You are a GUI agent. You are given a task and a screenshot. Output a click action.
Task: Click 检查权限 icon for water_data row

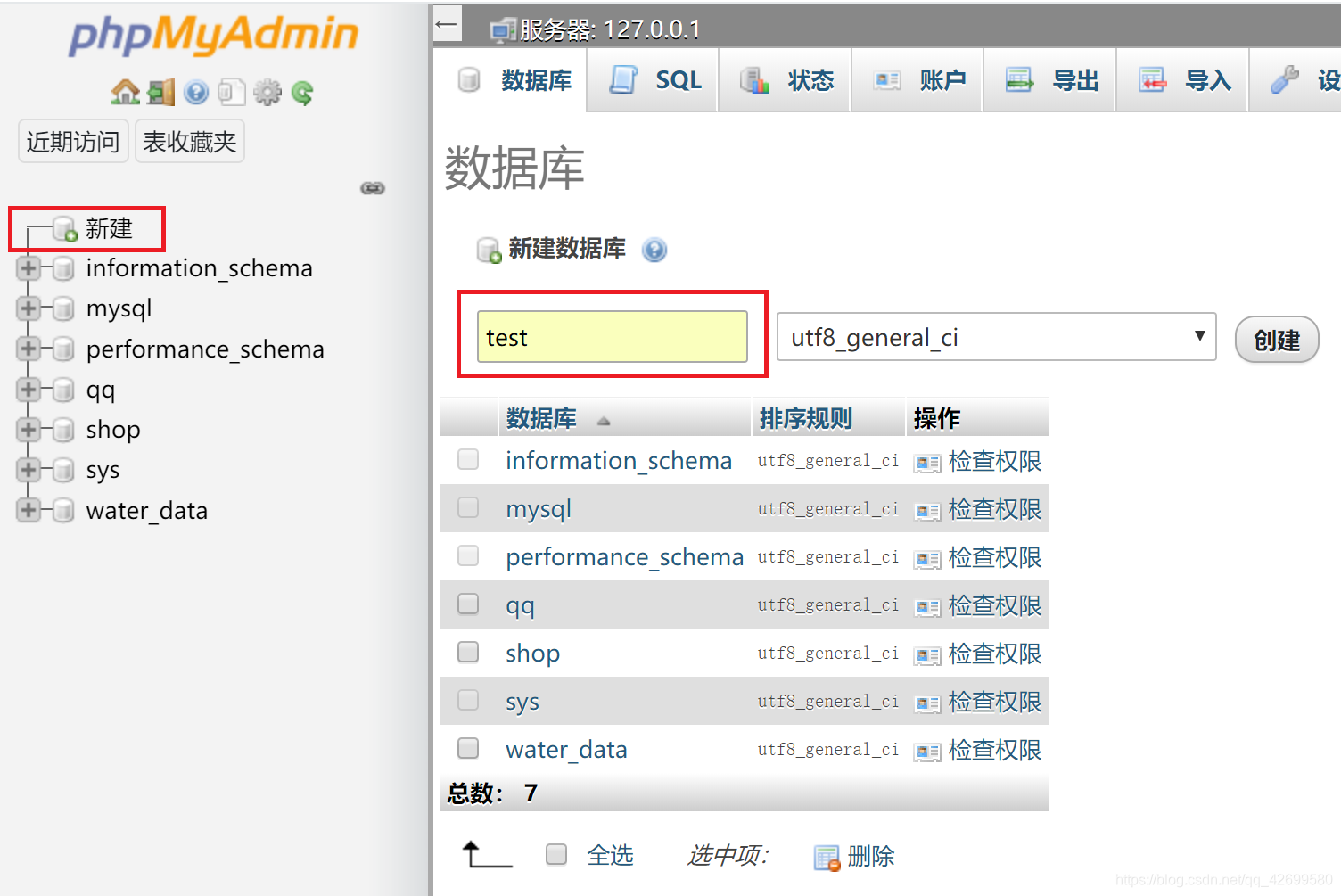[927, 752]
